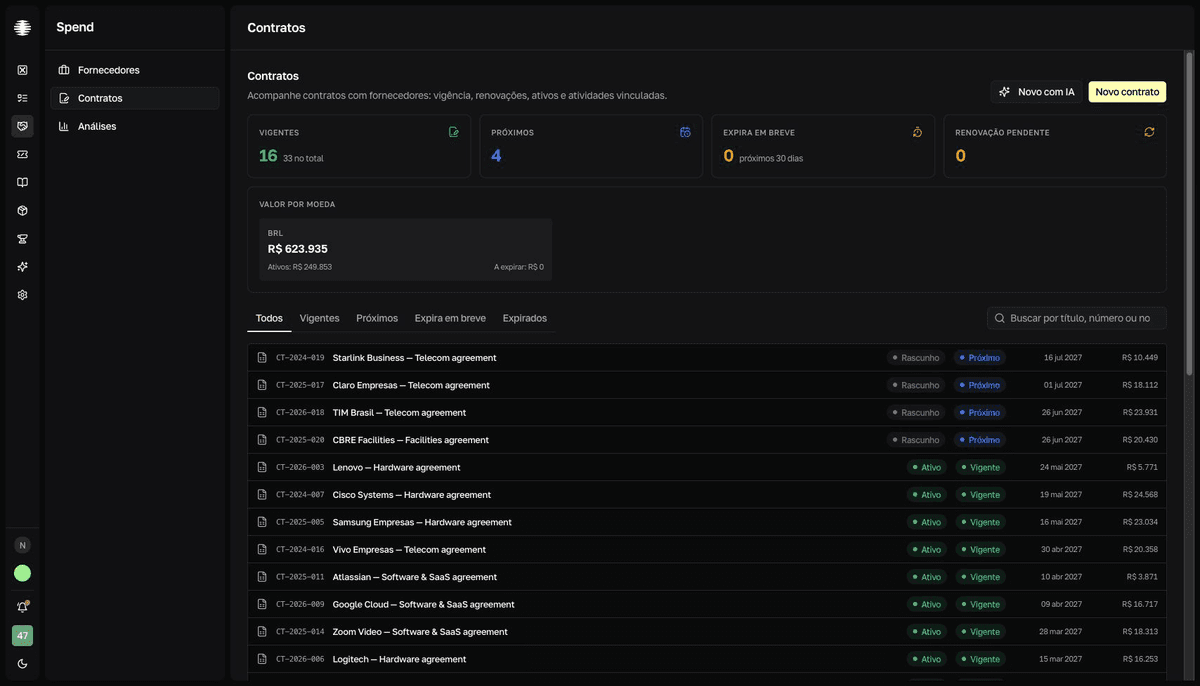This screenshot has width=1200, height=686.
Task: Click the Renovação pendente summary card
Action: tap(1055, 146)
